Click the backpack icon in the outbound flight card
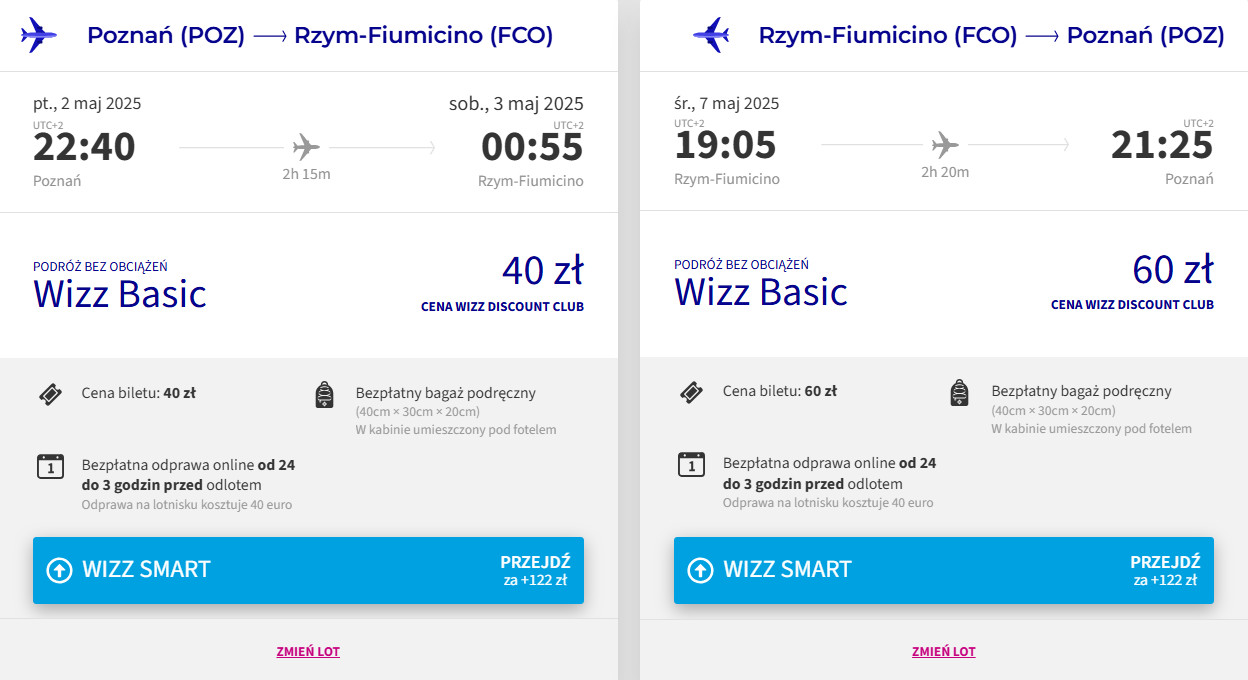 pos(324,395)
